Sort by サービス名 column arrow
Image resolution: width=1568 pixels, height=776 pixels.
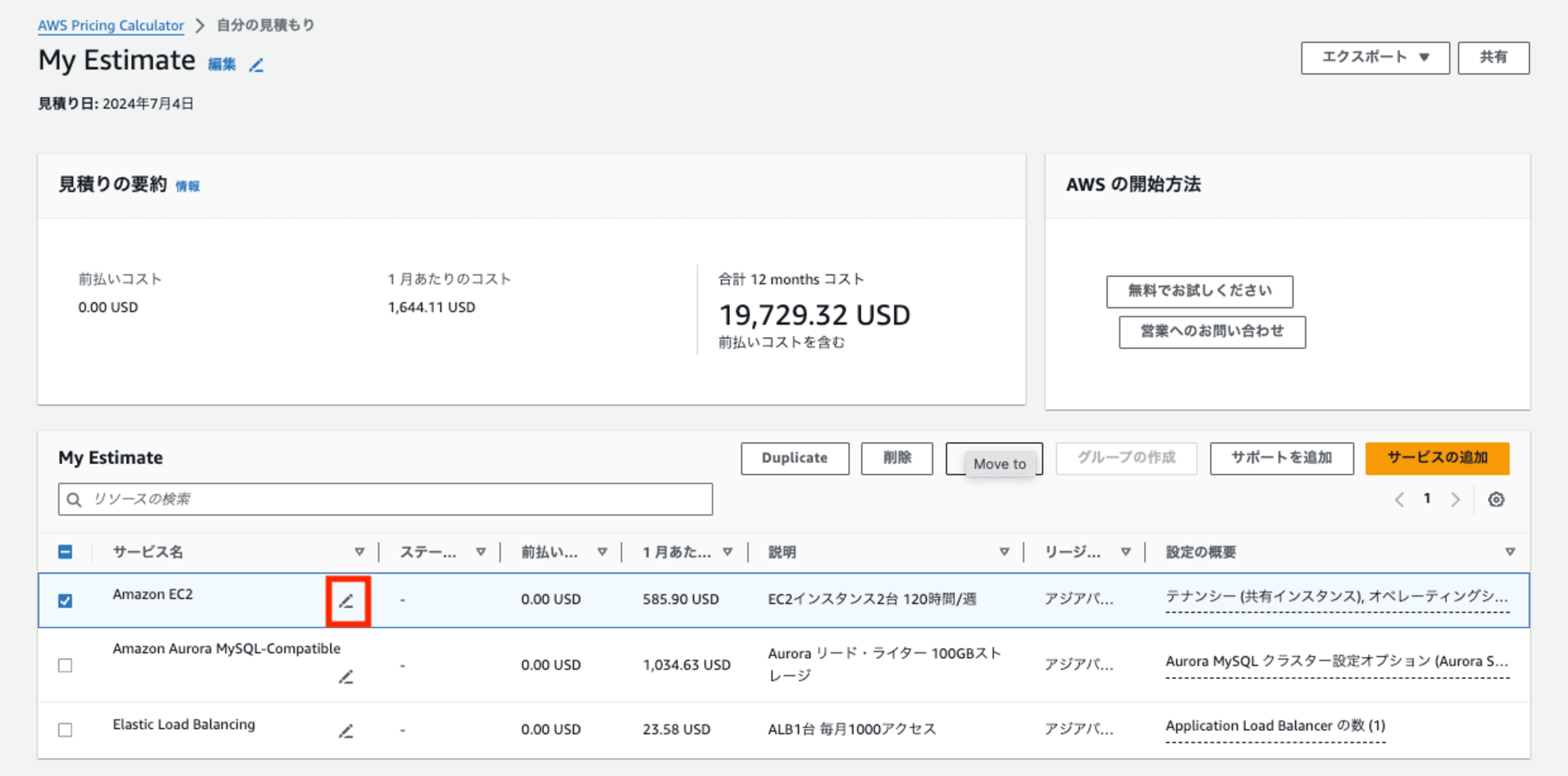[359, 552]
